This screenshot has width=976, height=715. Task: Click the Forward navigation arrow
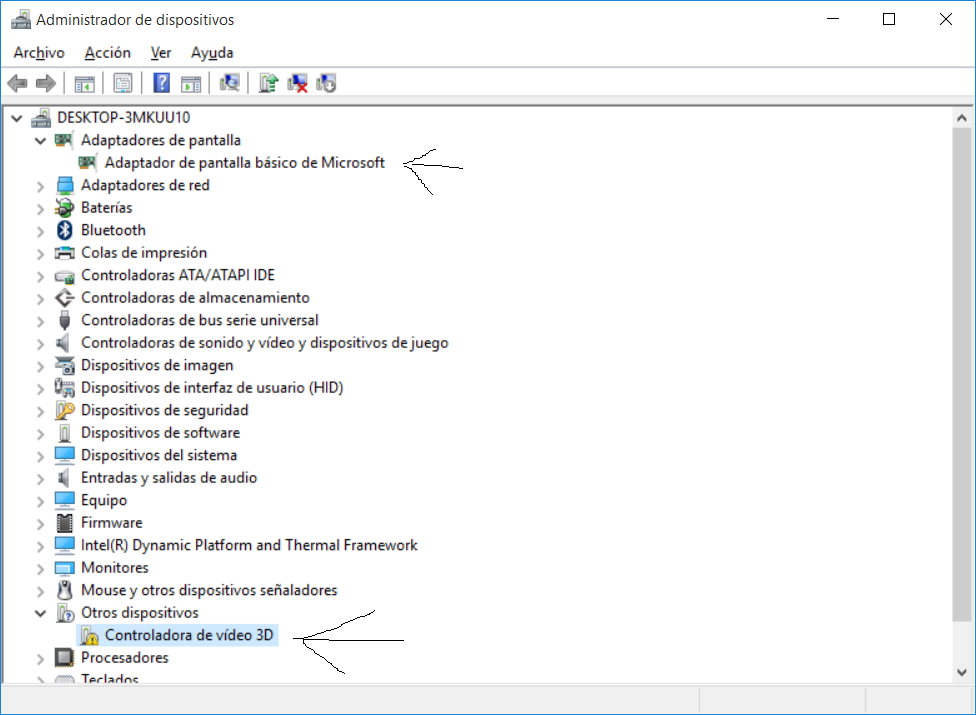click(x=45, y=82)
